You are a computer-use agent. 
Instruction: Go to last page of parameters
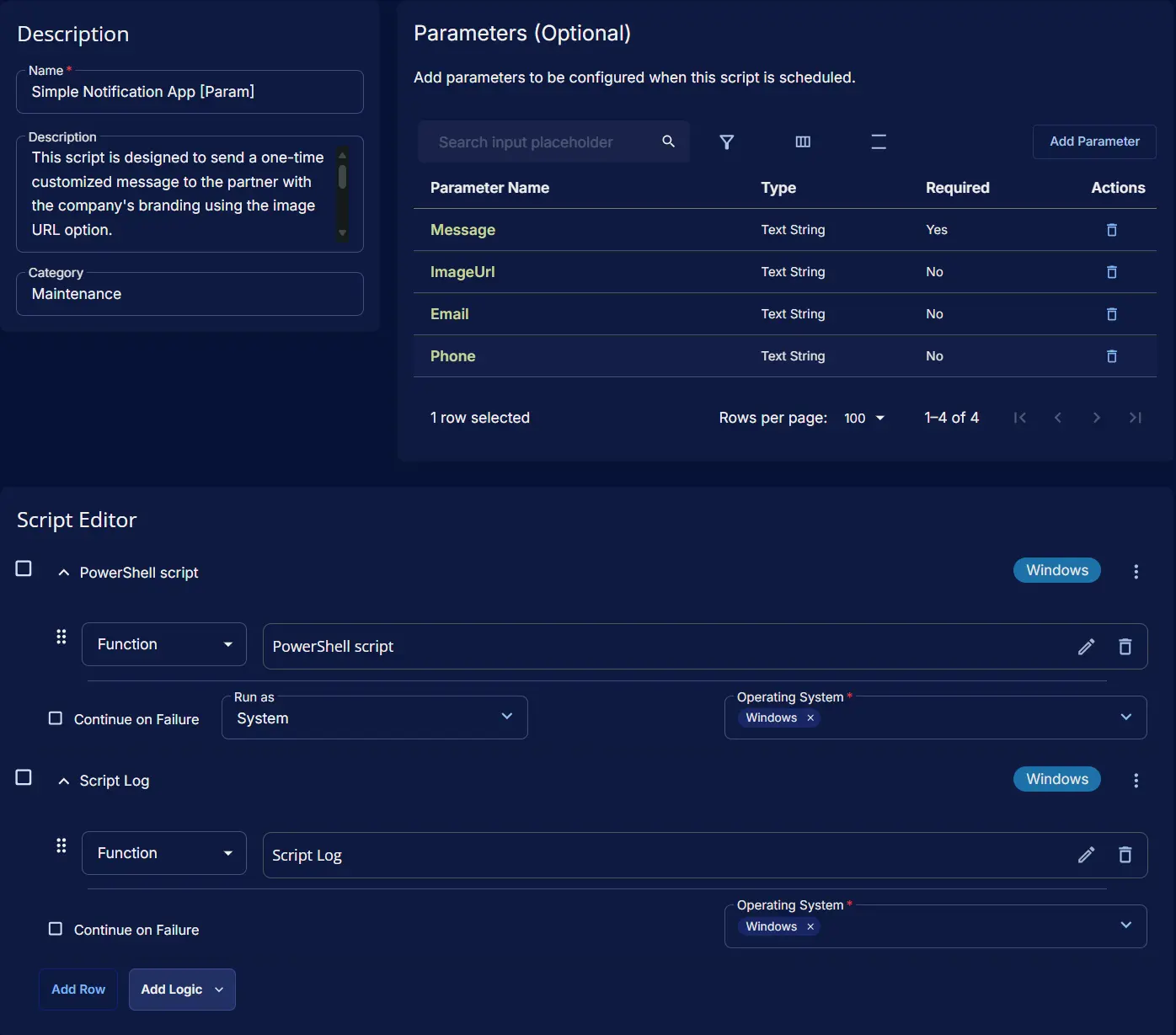coord(1135,418)
